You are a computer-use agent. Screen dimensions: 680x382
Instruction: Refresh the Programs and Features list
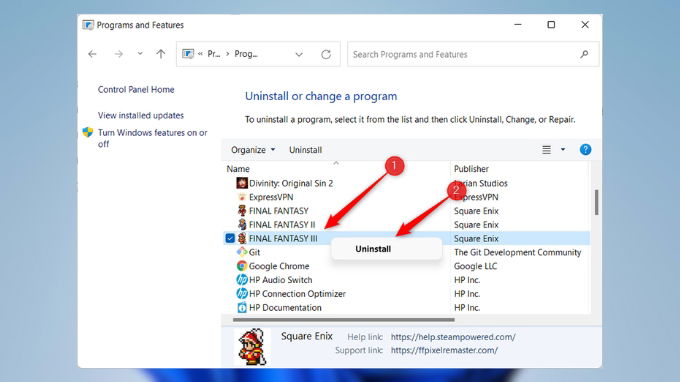326,54
